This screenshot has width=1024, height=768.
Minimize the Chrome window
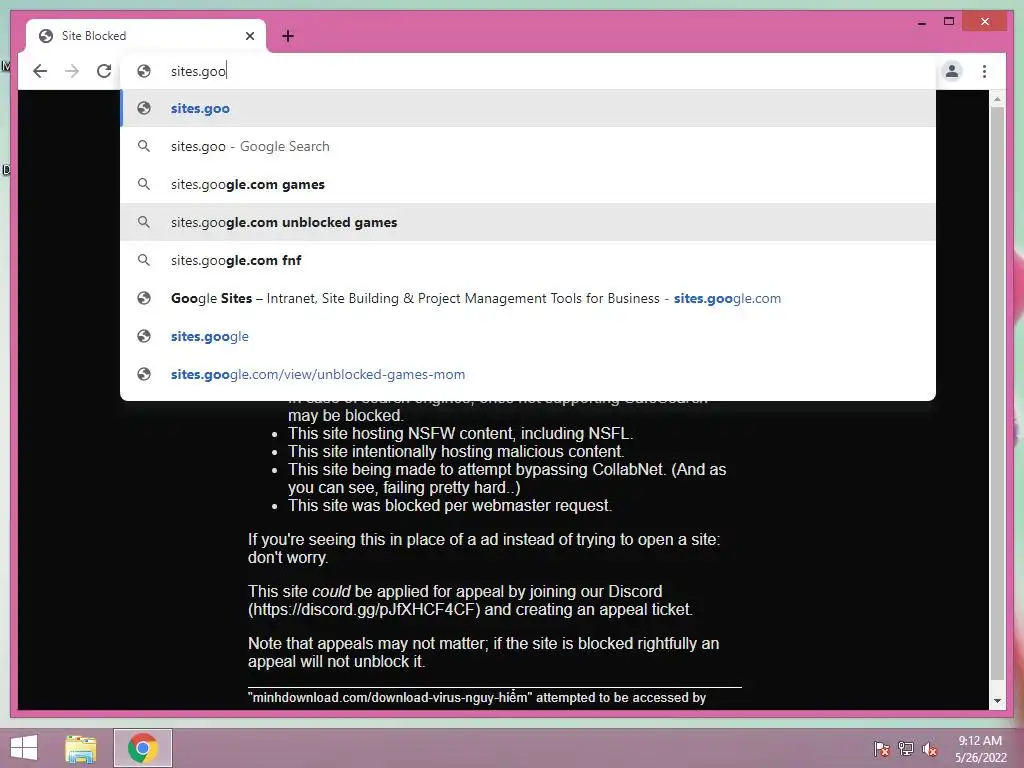921,22
